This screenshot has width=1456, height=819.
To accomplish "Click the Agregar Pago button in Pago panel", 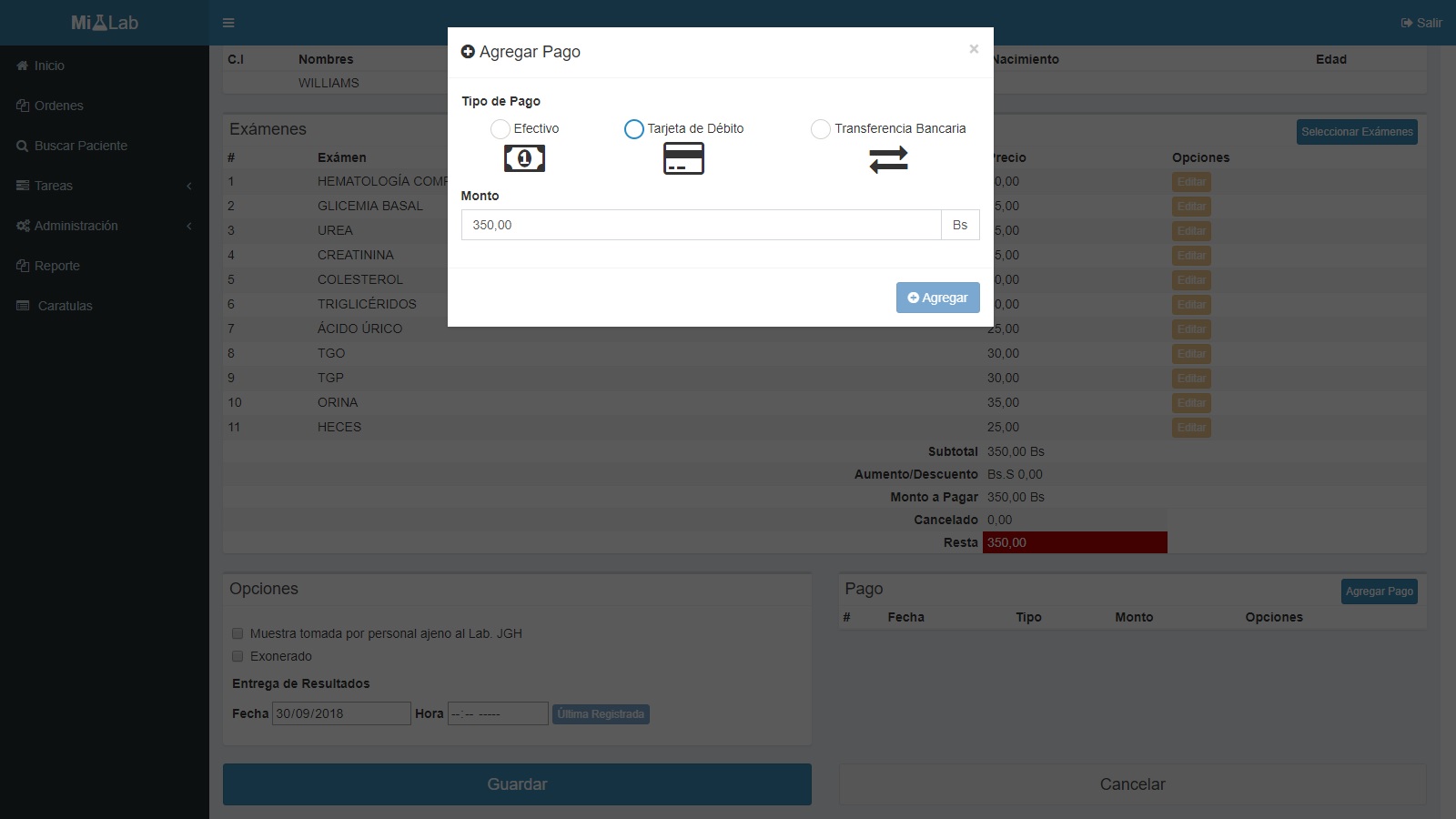I will (x=1380, y=591).
